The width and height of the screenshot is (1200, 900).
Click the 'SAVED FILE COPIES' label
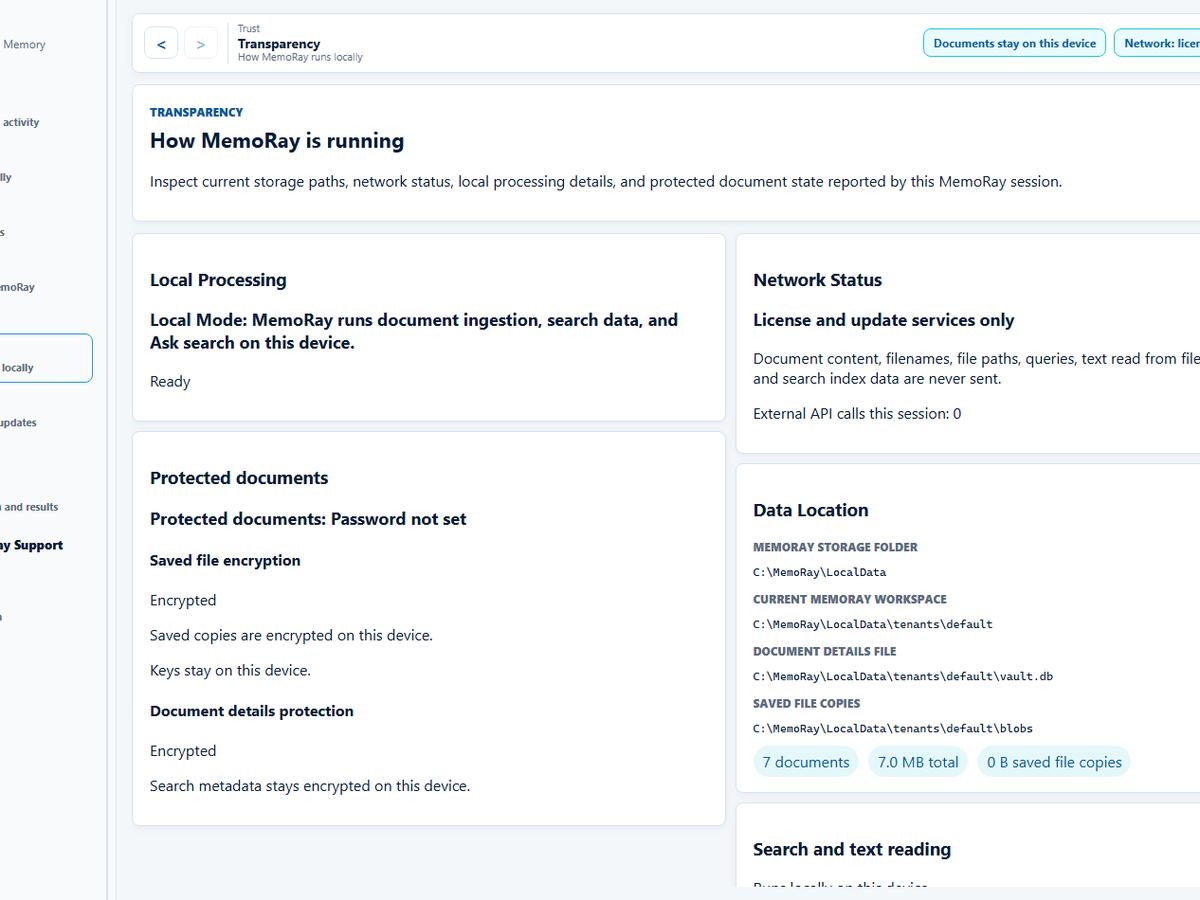(x=806, y=703)
